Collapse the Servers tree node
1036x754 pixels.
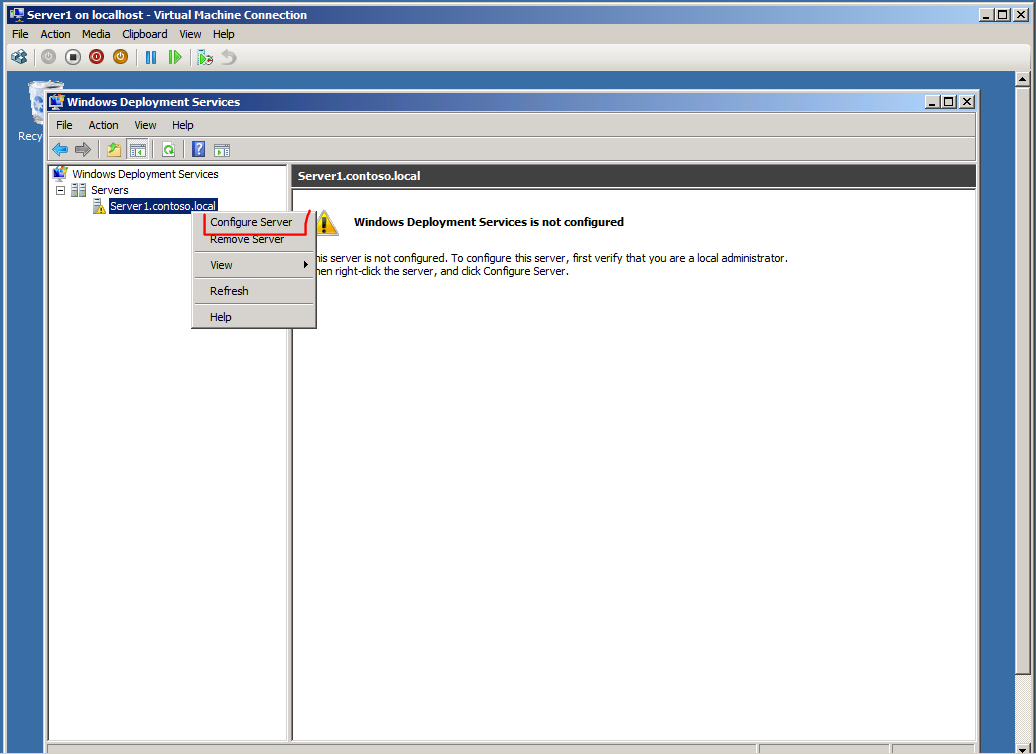pyautogui.click(x=60, y=190)
